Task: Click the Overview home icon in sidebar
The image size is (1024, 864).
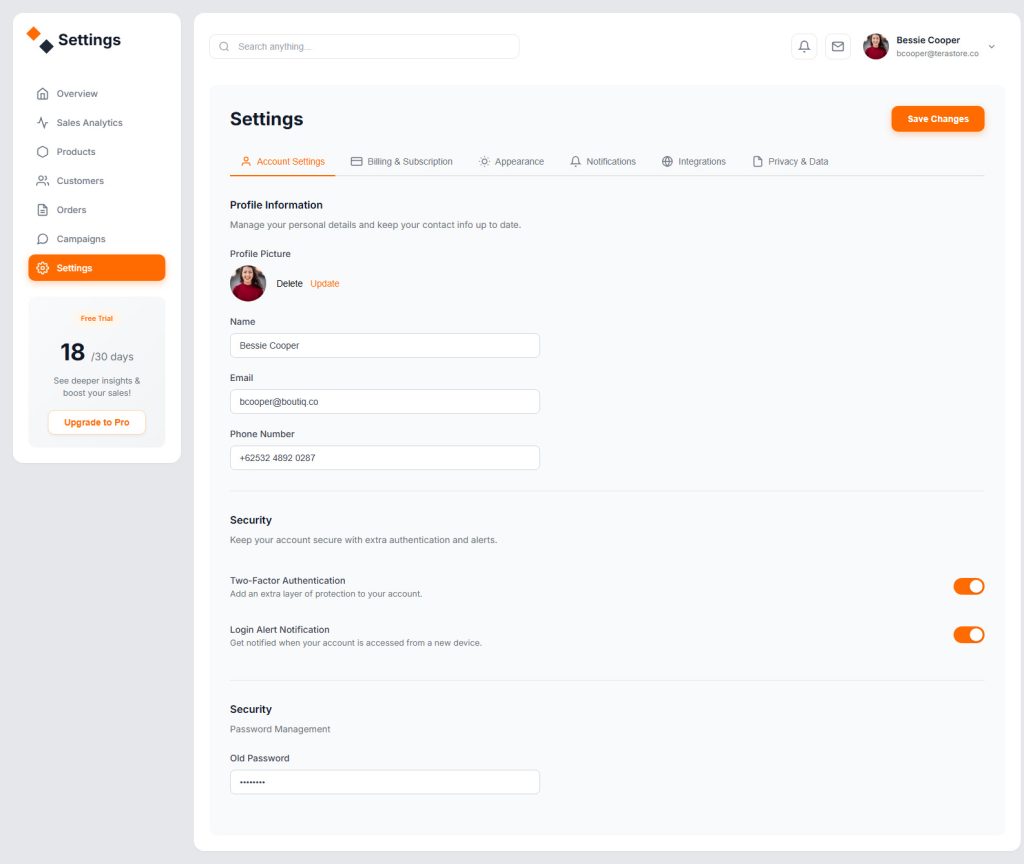Action: (x=42, y=93)
